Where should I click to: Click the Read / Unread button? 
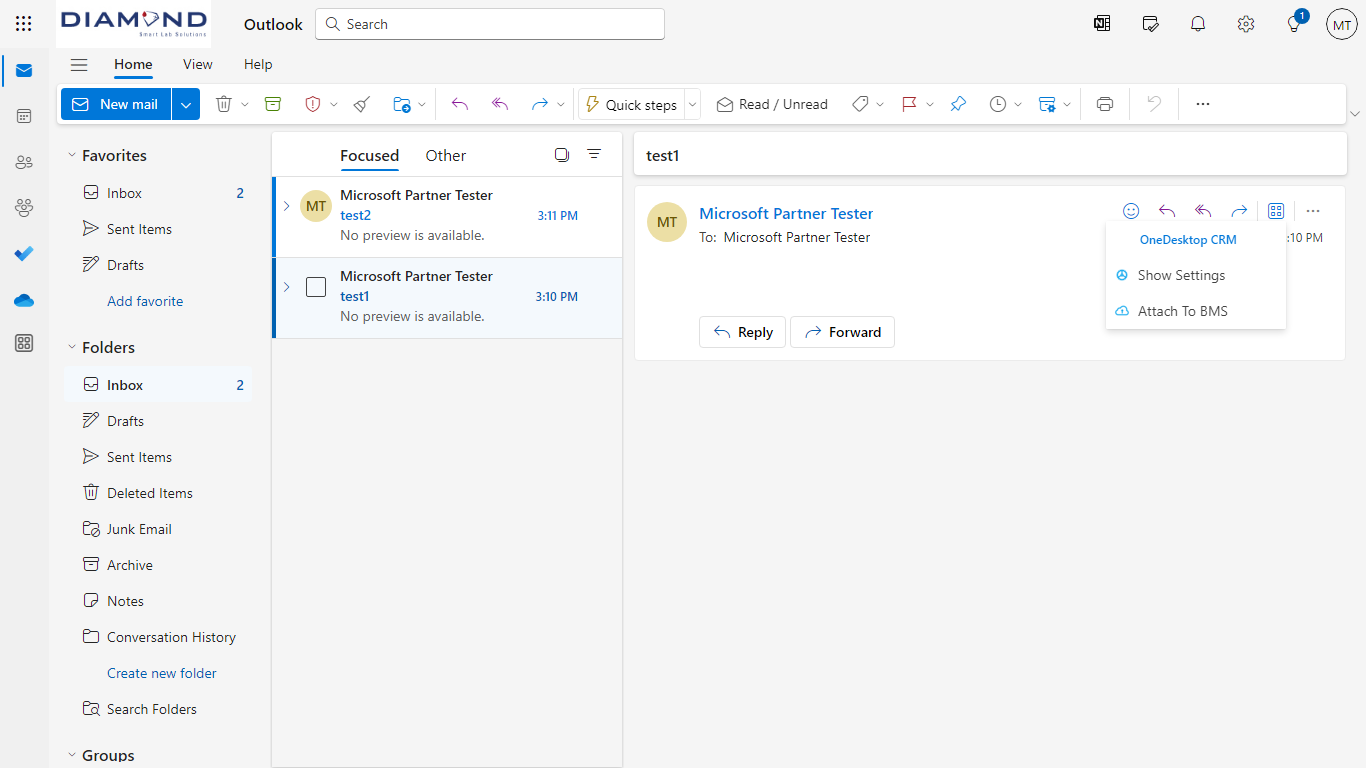772,104
